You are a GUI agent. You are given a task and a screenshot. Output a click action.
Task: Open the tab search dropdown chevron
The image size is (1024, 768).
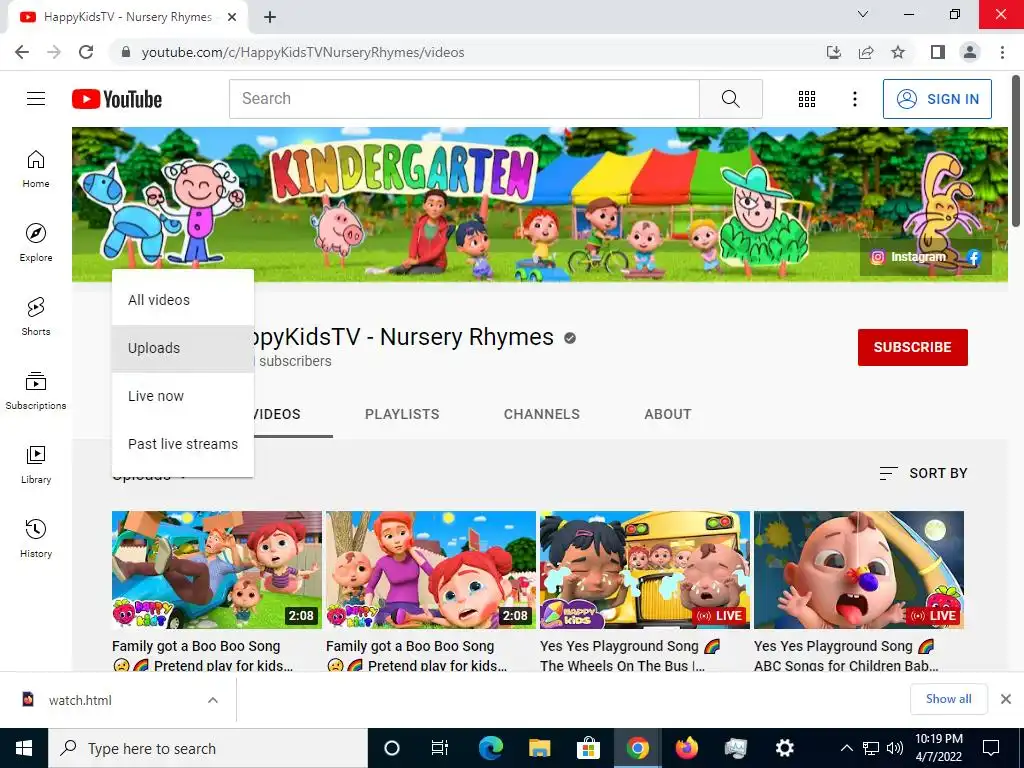click(x=863, y=14)
